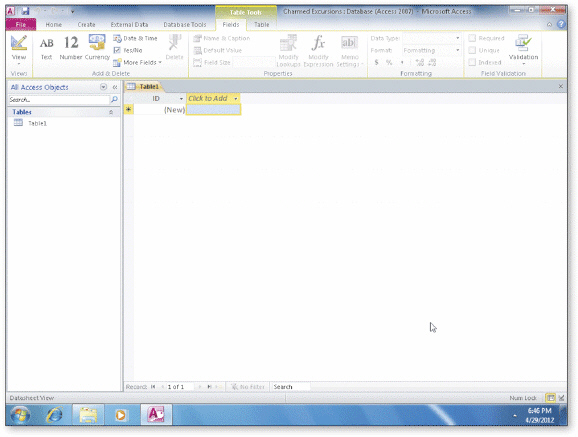Decrease decimal places
Viewport: 578px width, 437px height.
(432, 62)
